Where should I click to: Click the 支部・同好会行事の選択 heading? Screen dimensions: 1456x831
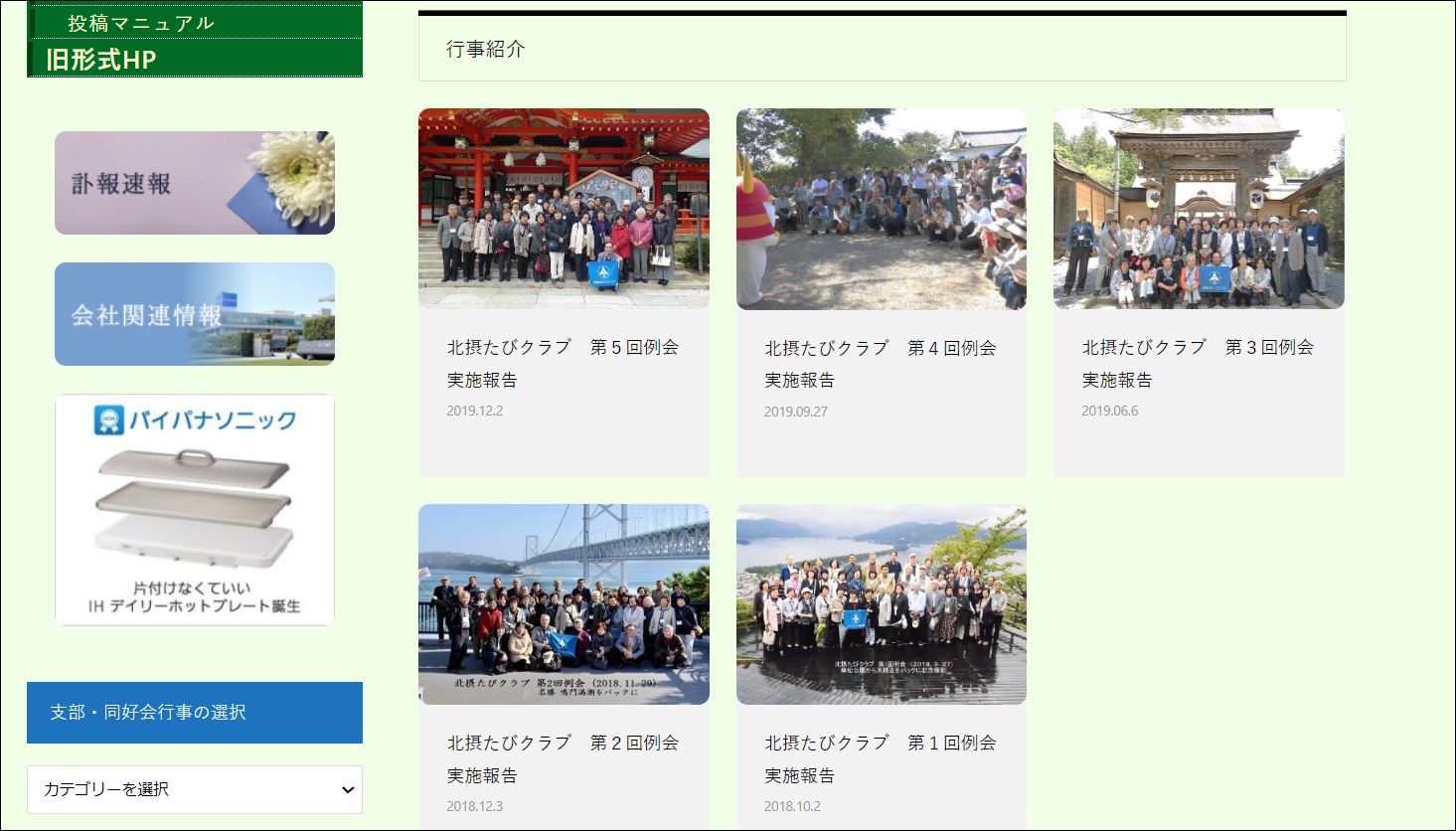tap(148, 712)
